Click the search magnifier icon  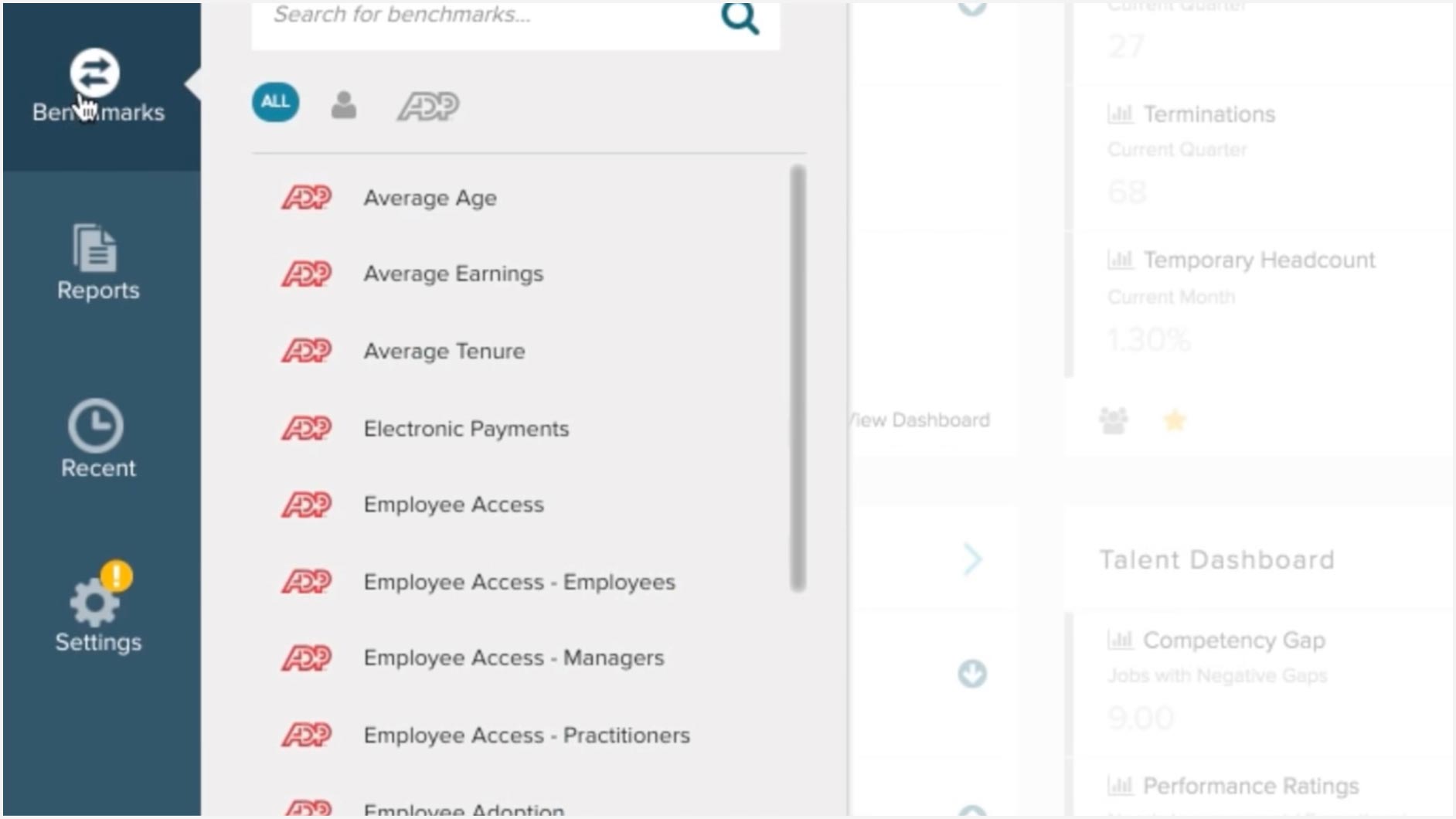(x=740, y=17)
